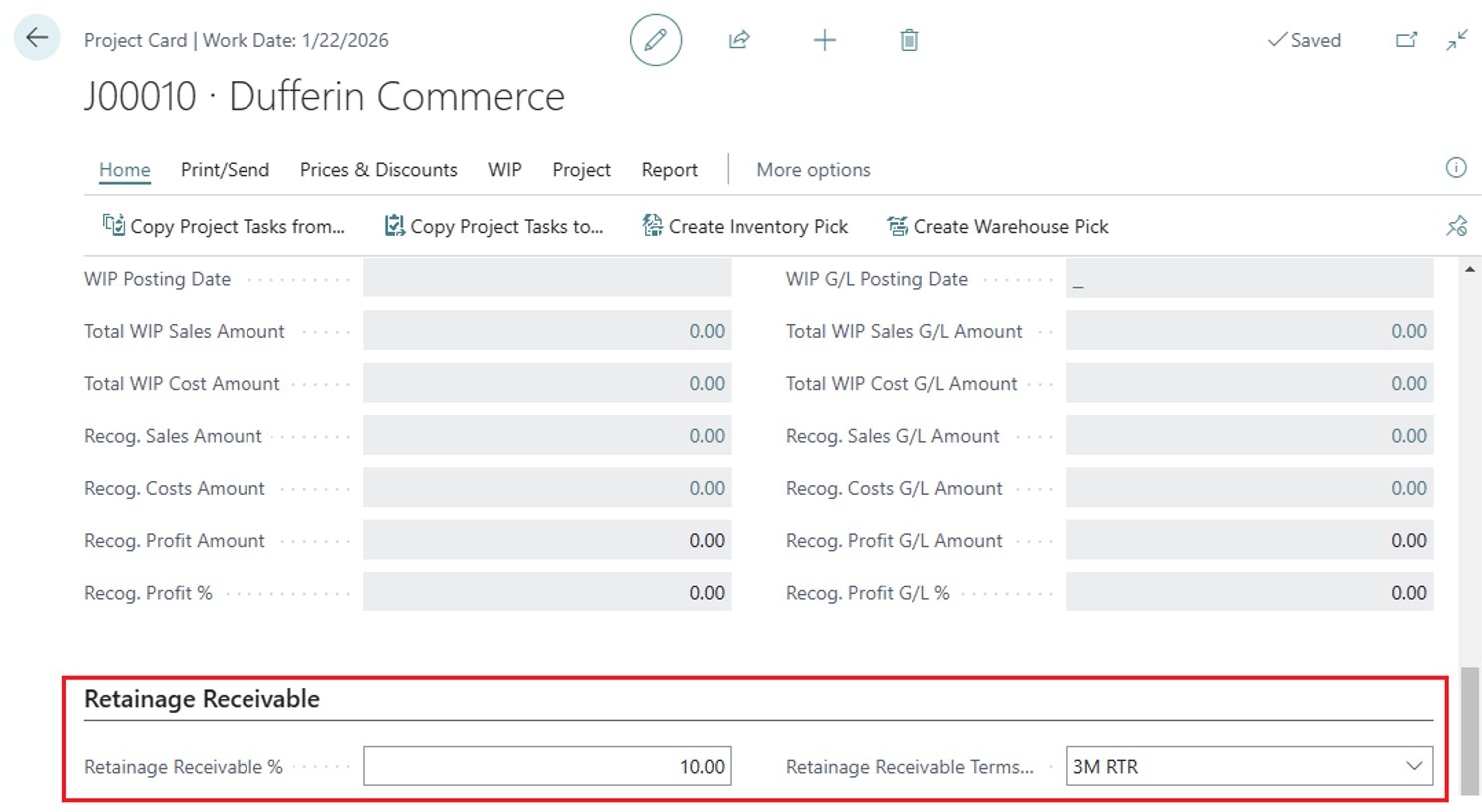Expand More options in the action menu

[811, 169]
